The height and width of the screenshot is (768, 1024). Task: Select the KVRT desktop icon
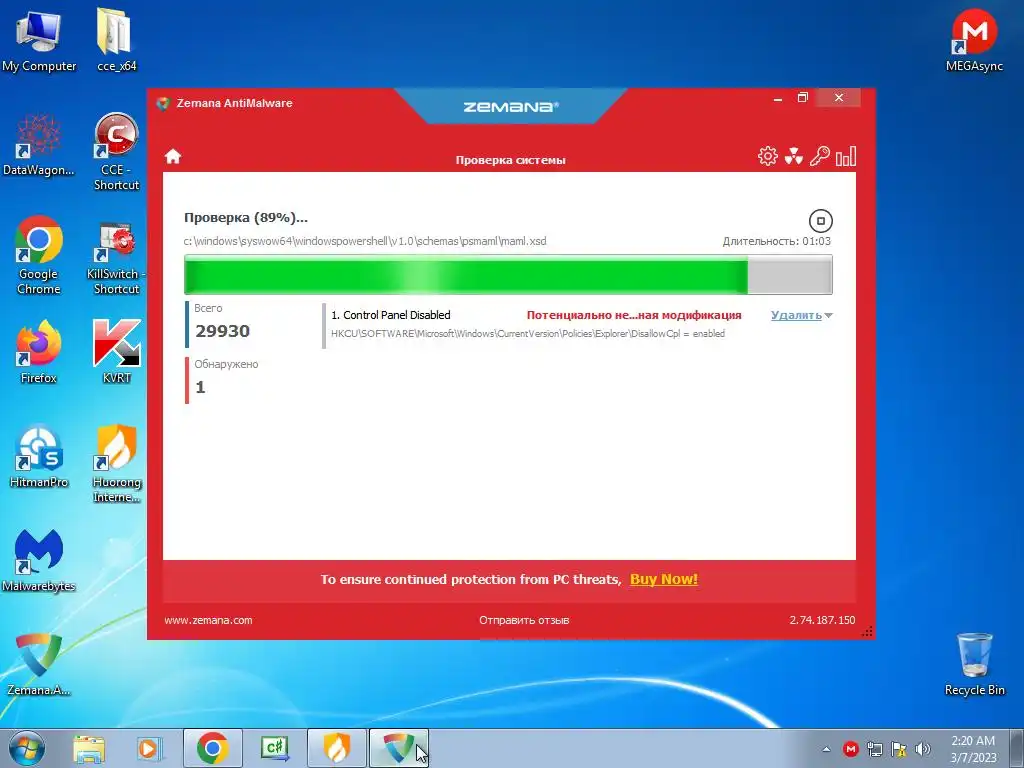(116, 352)
